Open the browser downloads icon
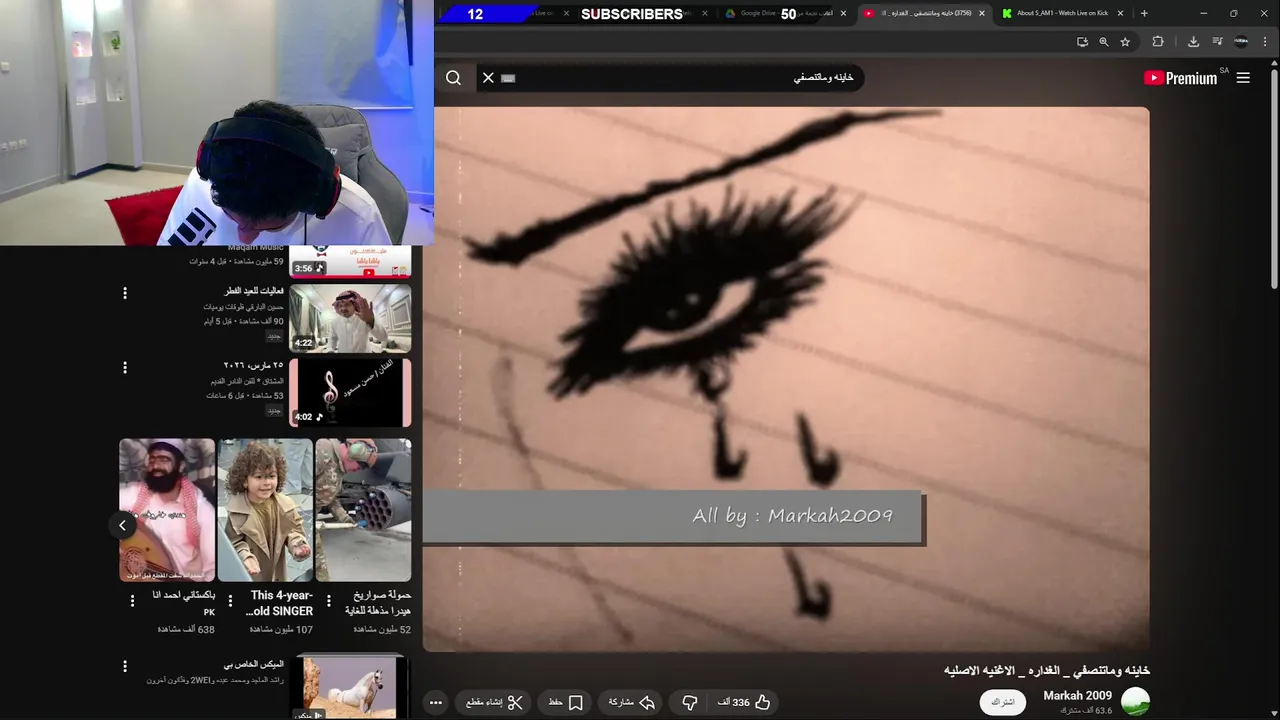1280x720 pixels. click(x=1193, y=42)
